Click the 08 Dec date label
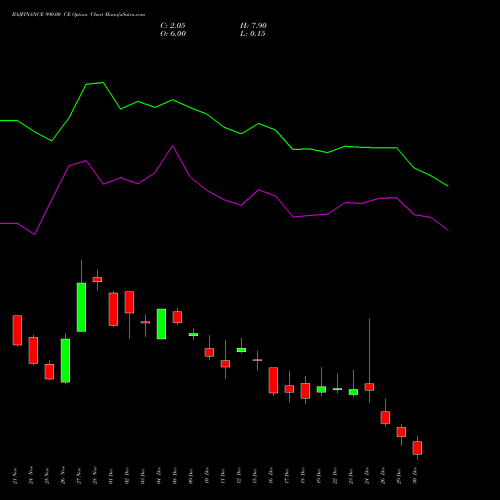Viewport: 500px width, 500px height. click(x=175, y=476)
